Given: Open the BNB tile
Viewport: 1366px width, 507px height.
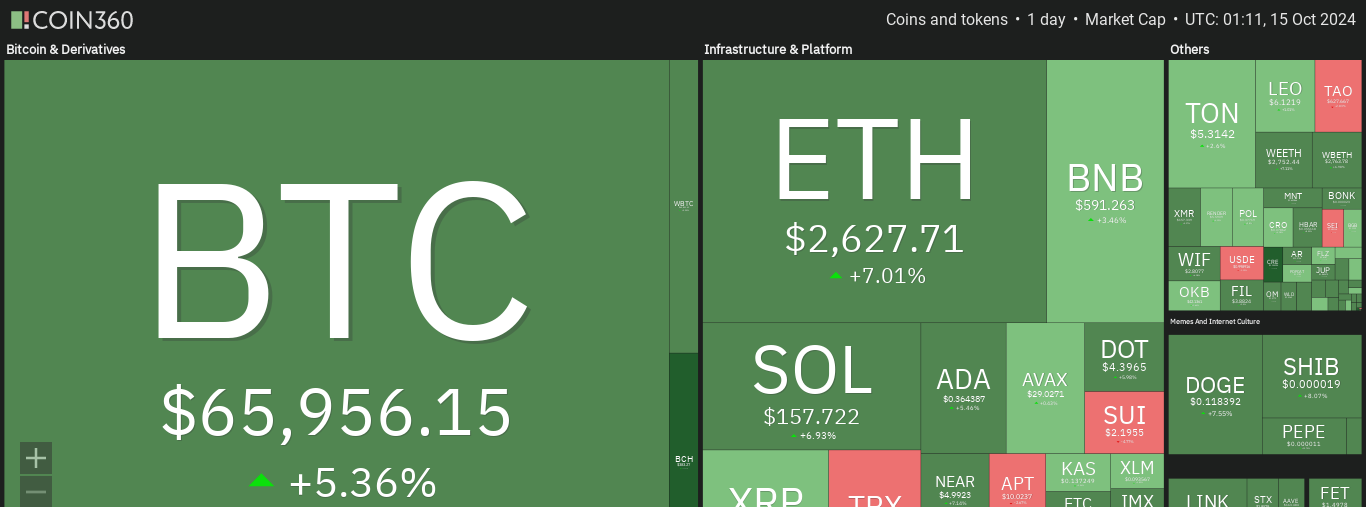Looking at the screenshot, I should [x=1106, y=191].
